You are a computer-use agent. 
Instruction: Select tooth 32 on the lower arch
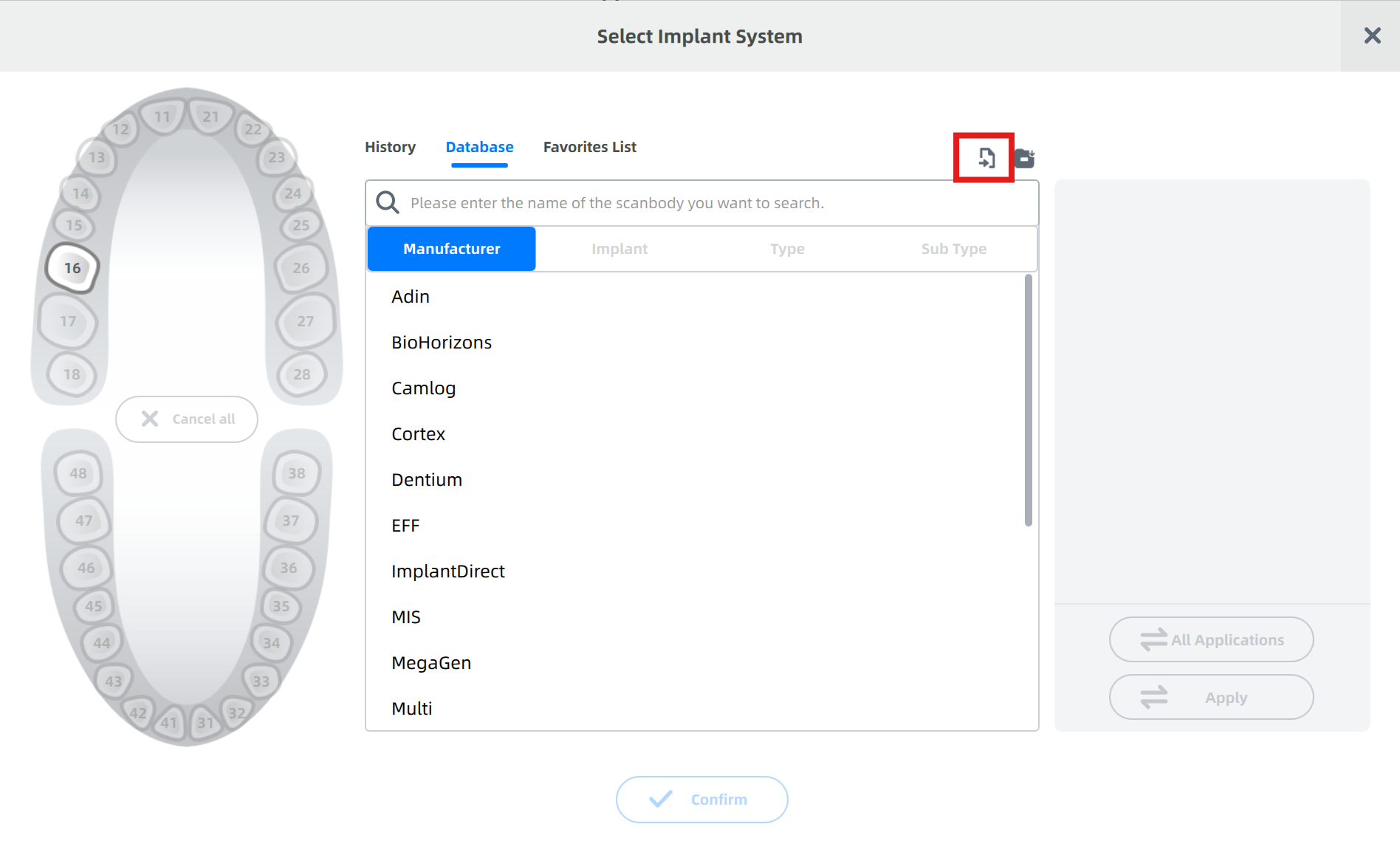[236, 713]
